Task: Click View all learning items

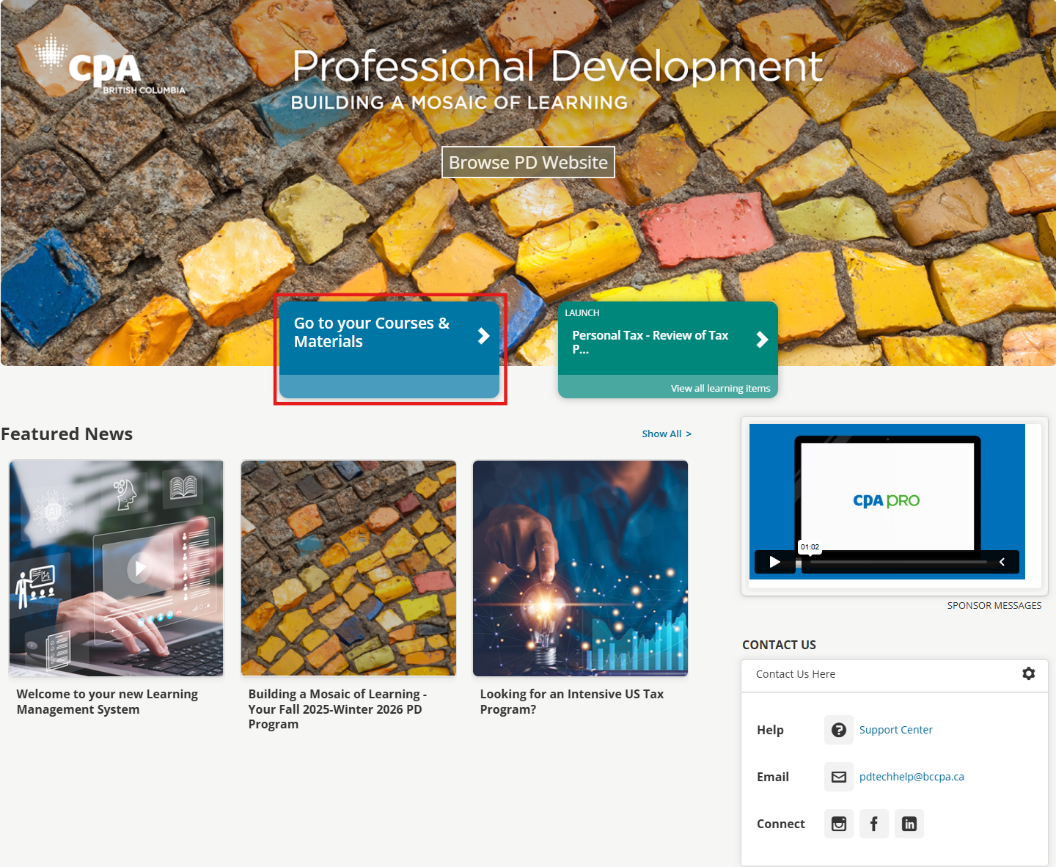Action: click(x=720, y=388)
